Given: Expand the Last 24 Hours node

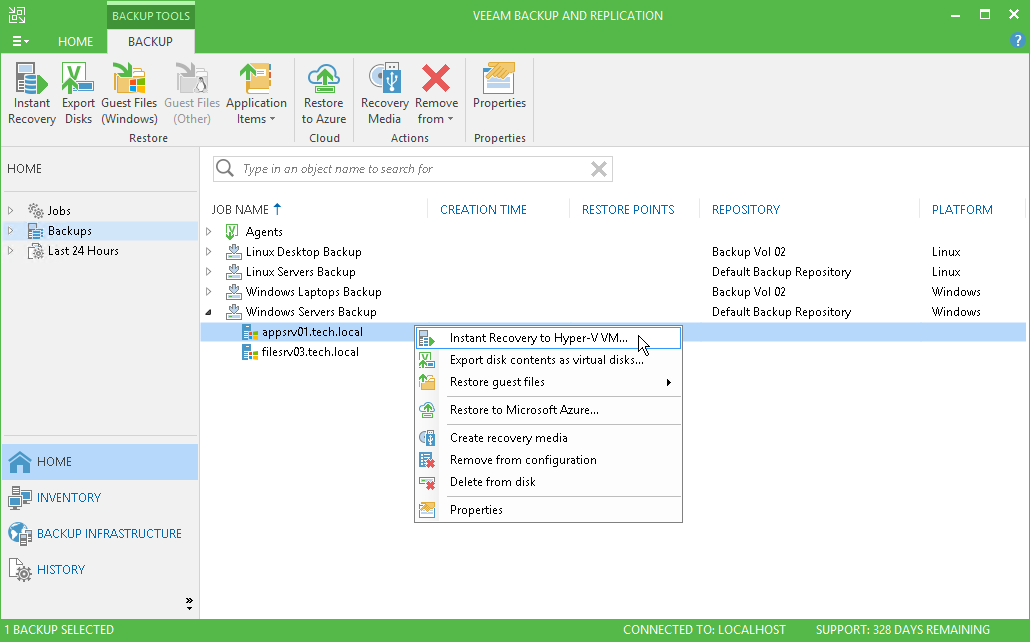Looking at the screenshot, I should [11, 250].
